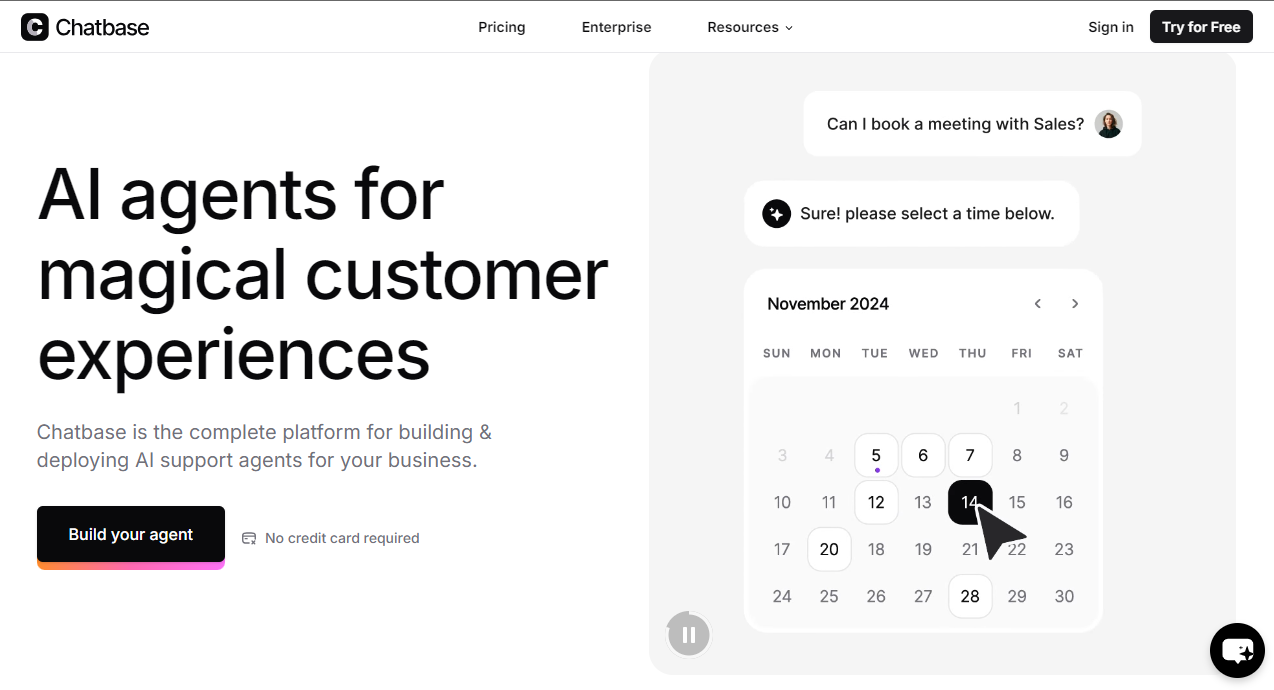Click the Try for Free button
This screenshot has width=1274, height=690.
tap(1201, 27)
